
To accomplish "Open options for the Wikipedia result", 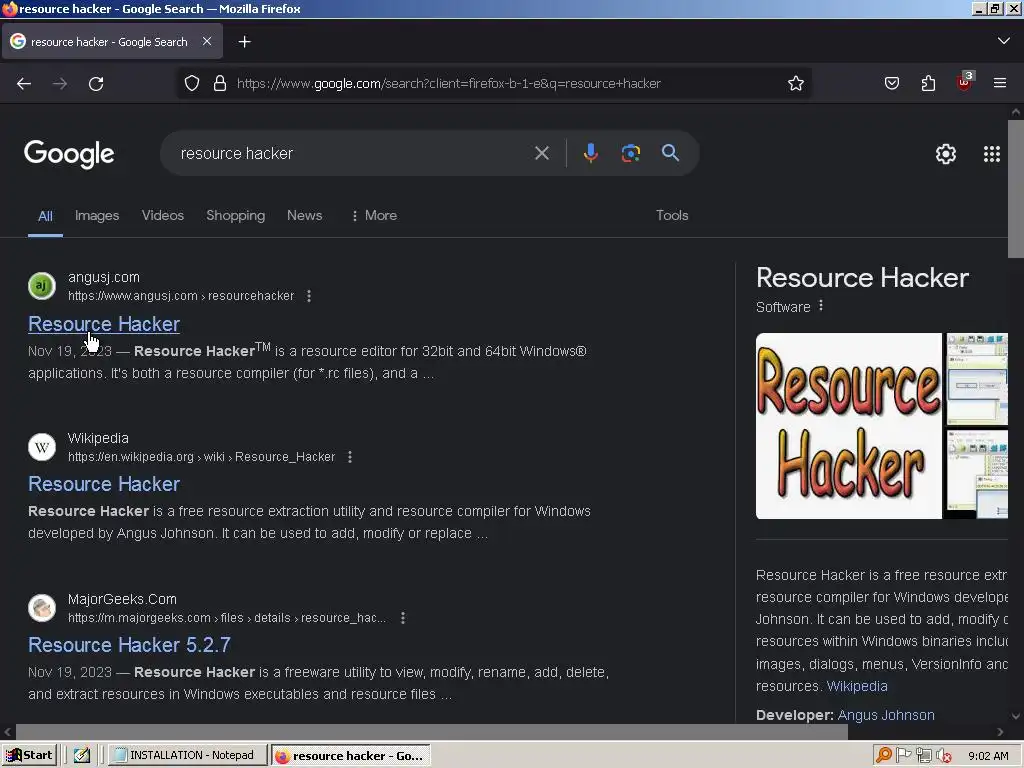I will point(350,457).
